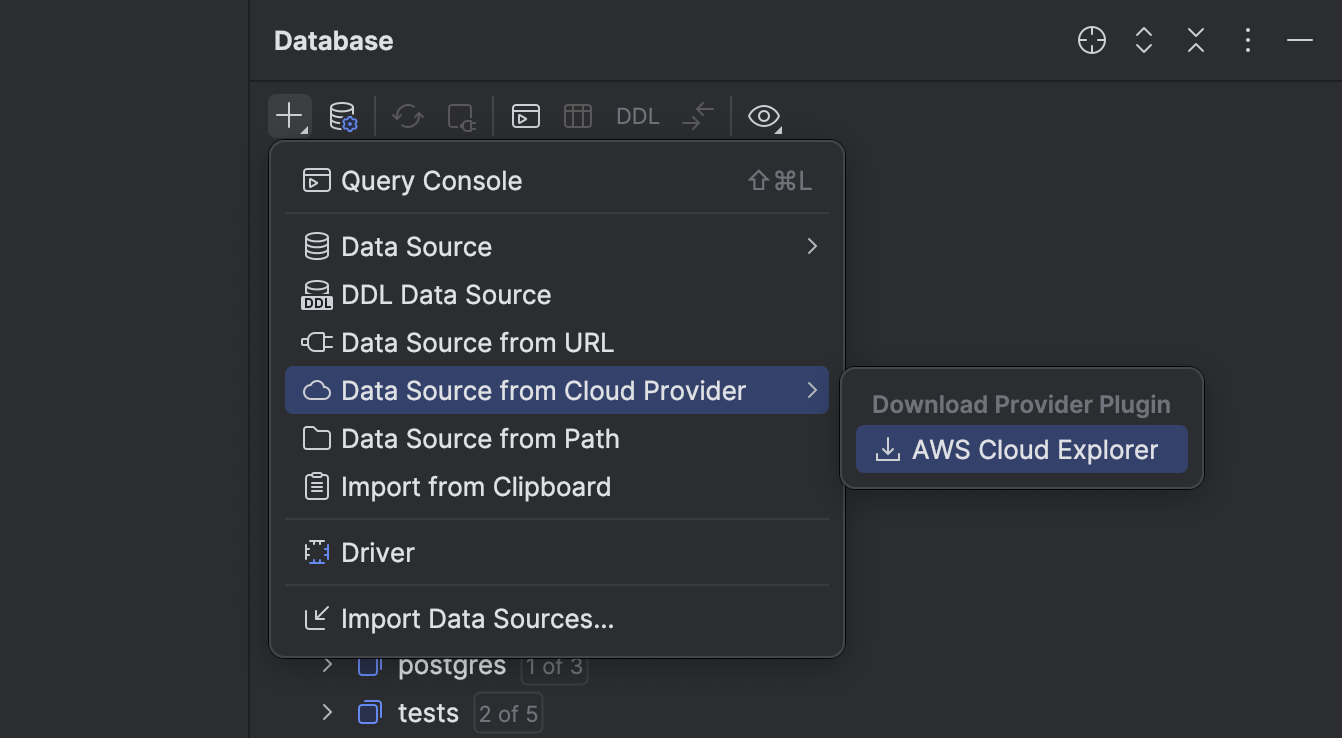The width and height of the screenshot is (1342, 738).
Task: Select Import Data Sources option
Action: [x=477, y=618]
